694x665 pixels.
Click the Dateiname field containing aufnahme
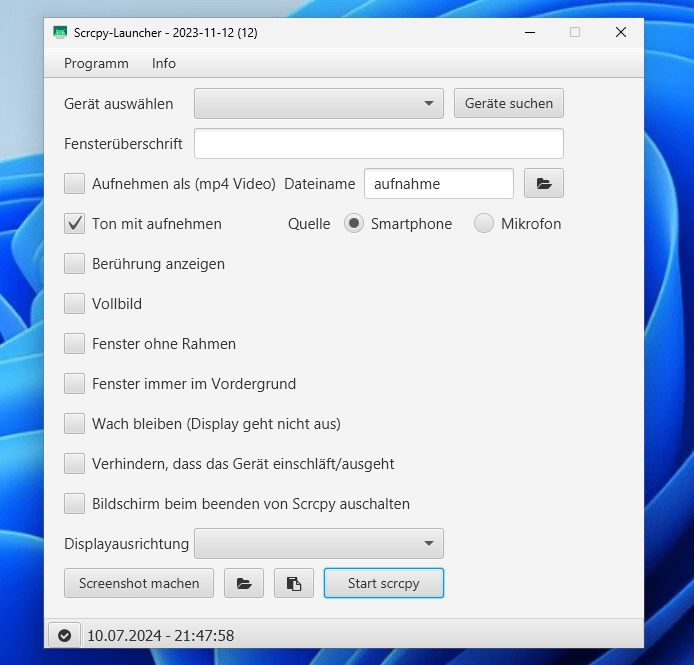[x=439, y=183]
